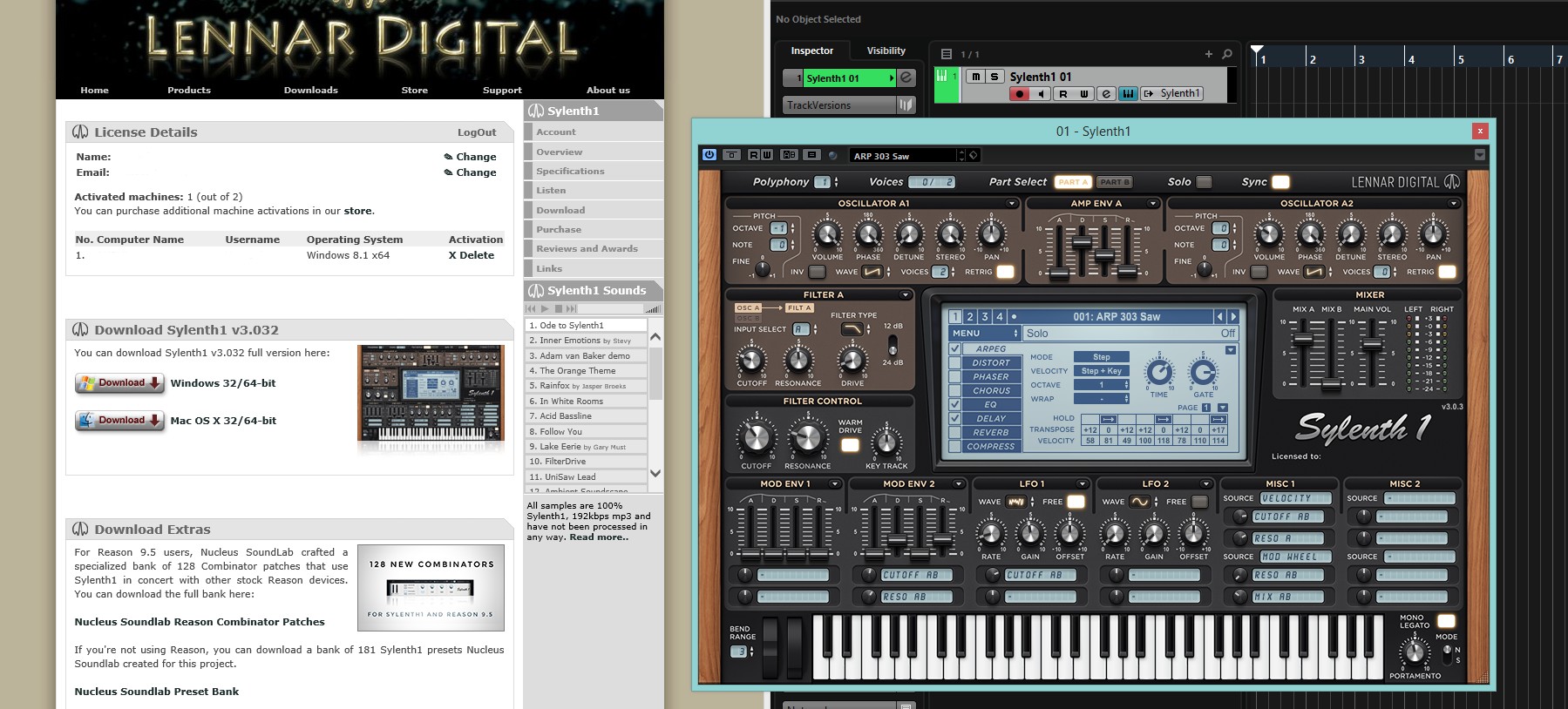The image size is (1568, 709).
Task: Open the Filter A section dropdown
Action: 906,295
